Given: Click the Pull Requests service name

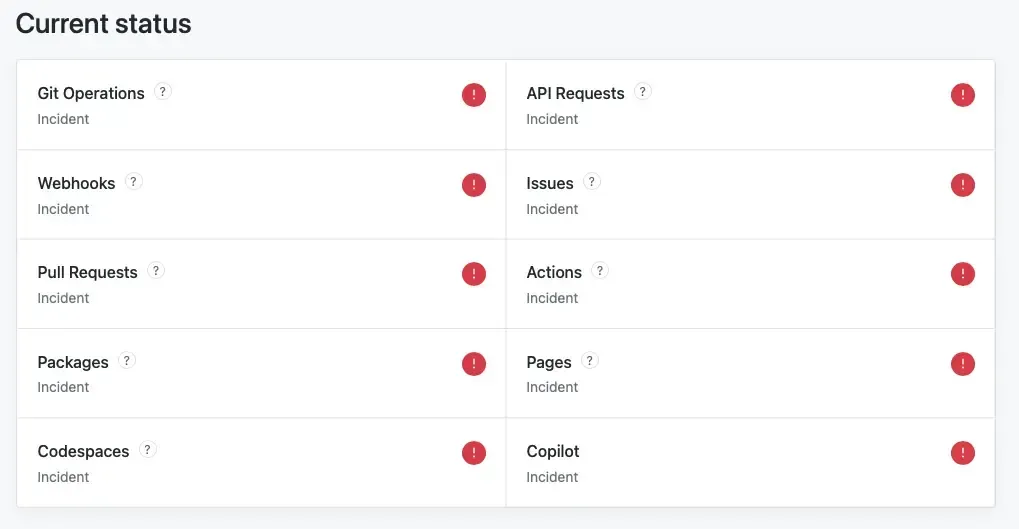Looking at the screenshot, I should pyautogui.click(x=87, y=272).
